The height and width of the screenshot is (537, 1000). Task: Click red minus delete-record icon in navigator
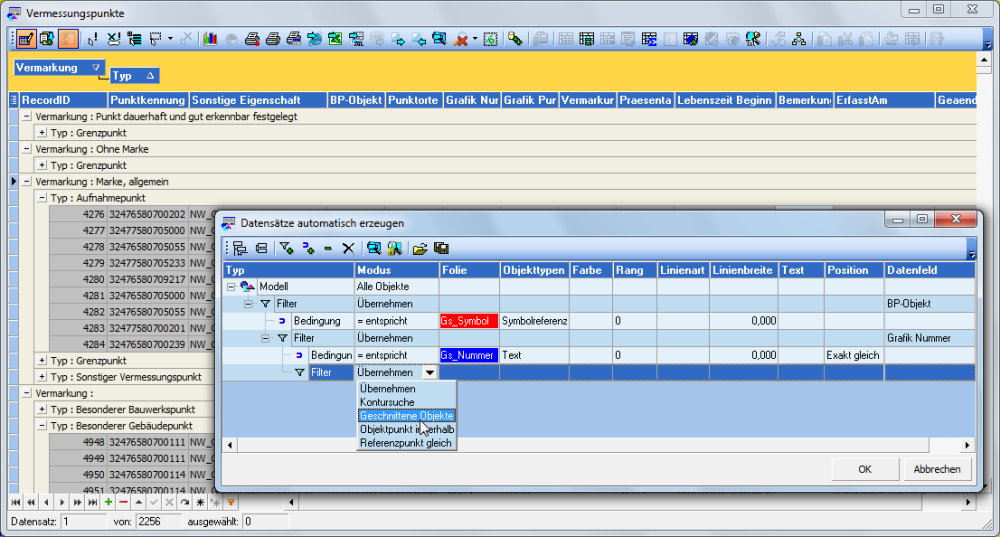coord(123,503)
